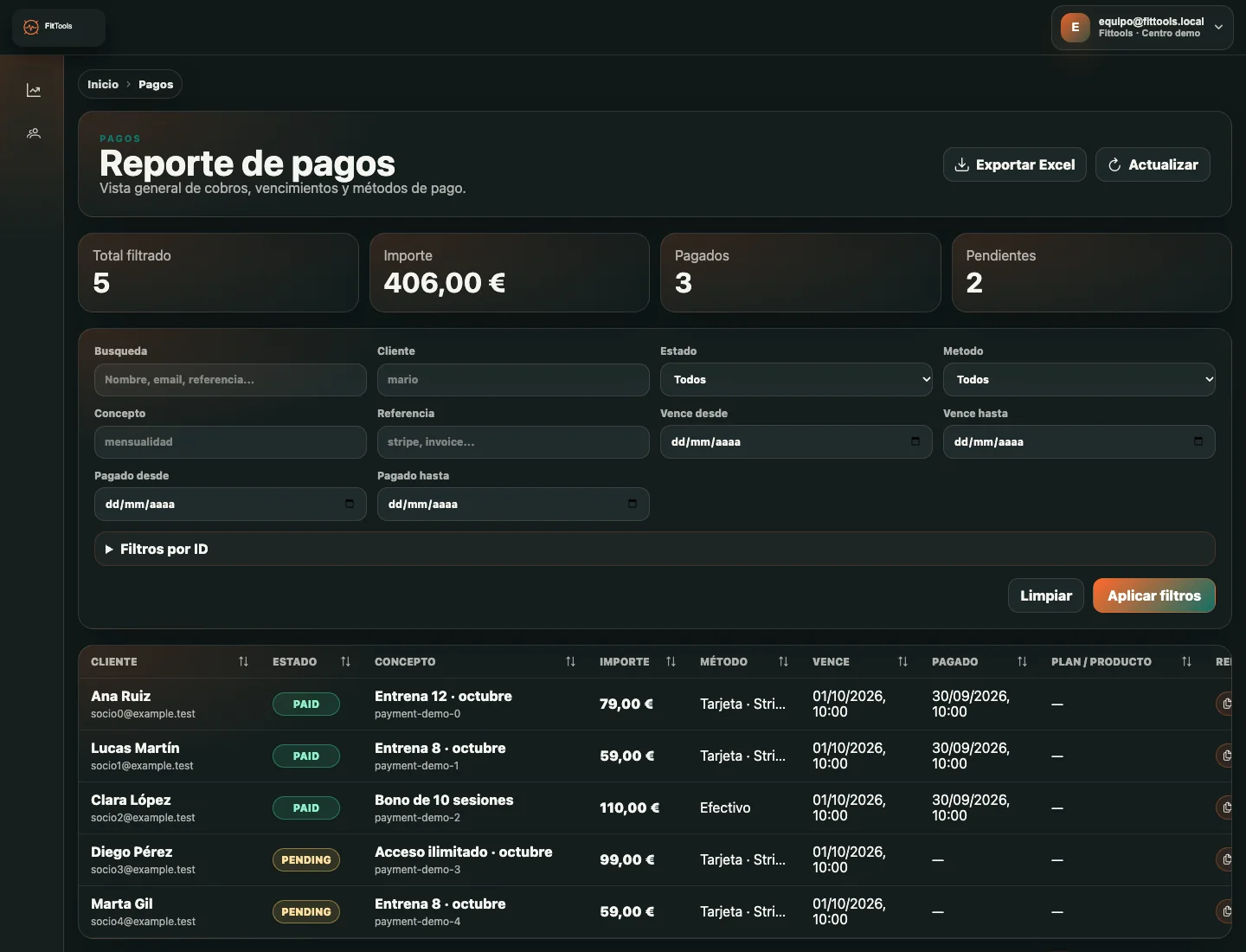Sort table by Método column
Image resolution: width=1246 pixels, height=952 pixels.
[783, 661]
